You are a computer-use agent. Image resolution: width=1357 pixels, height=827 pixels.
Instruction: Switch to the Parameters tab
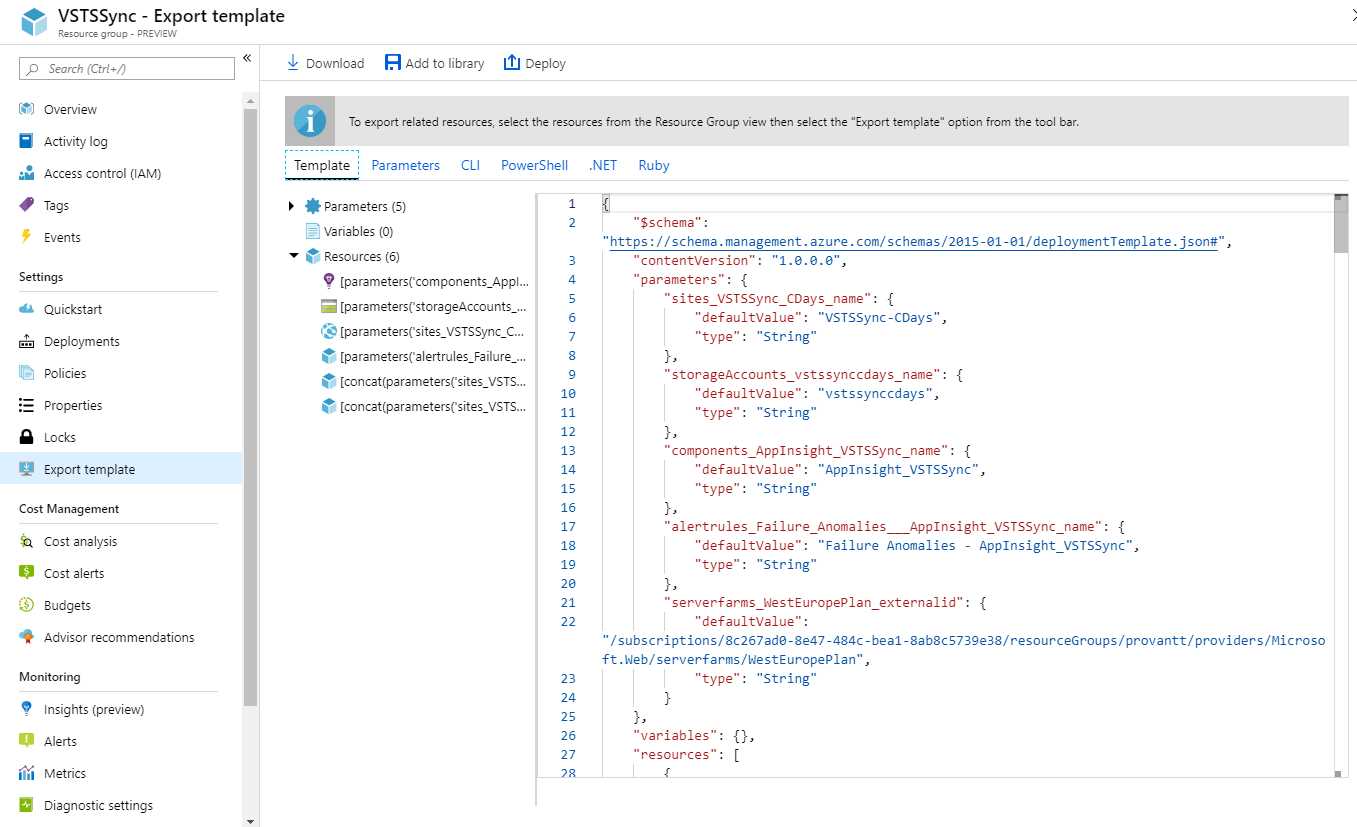[405, 165]
